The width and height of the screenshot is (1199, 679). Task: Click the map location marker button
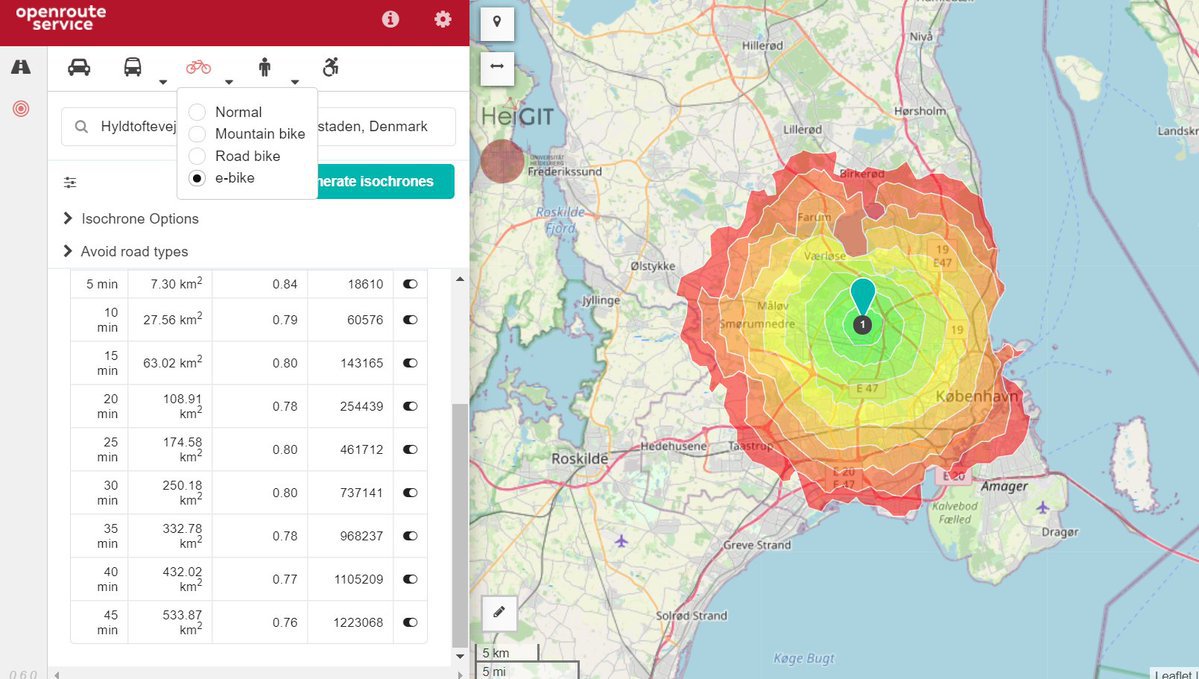coord(497,23)
